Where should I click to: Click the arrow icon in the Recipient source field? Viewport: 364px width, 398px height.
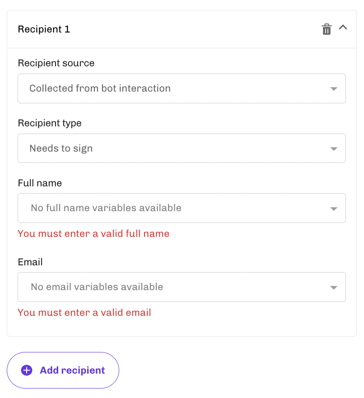tap(333, 89)
